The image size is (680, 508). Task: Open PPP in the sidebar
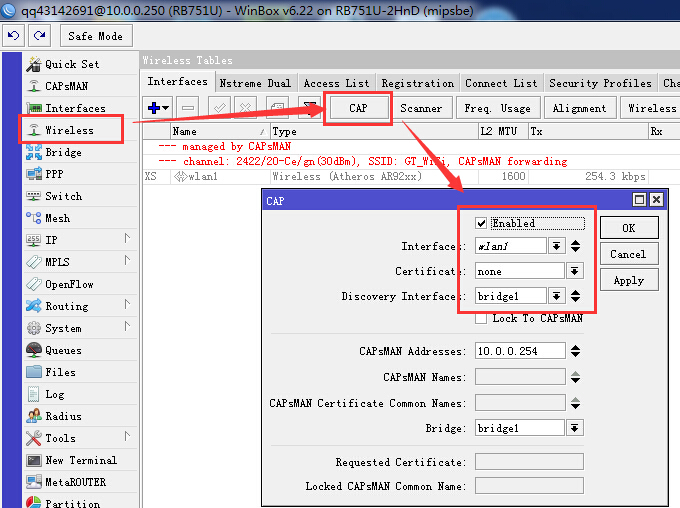click(x=80, y=174)
